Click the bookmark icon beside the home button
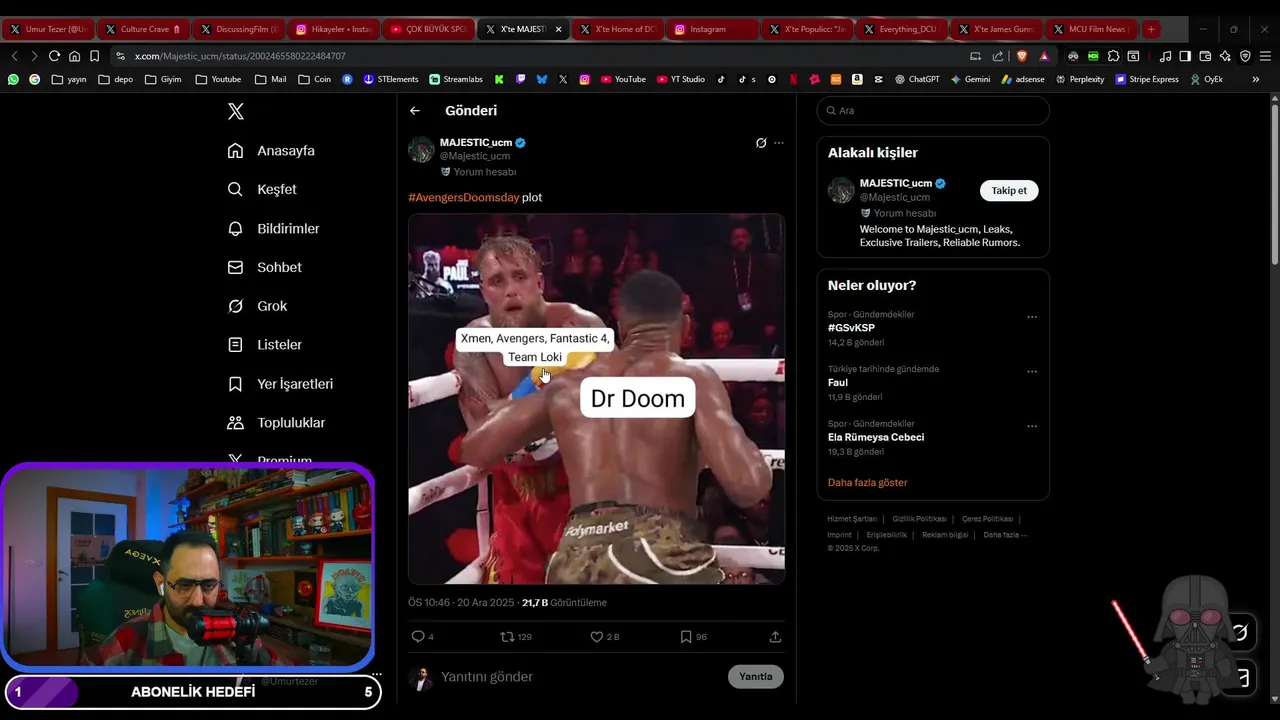Image resolution: width=1280 pixels, height=720 pixels. point(94,56)
